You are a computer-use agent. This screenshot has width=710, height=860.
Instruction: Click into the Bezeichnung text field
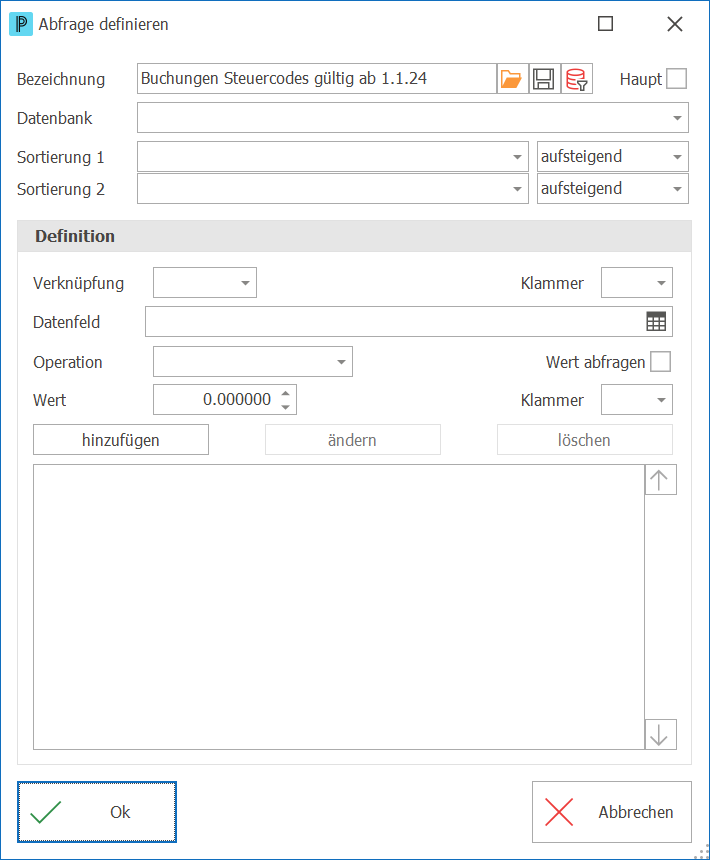tap(316, 79)
